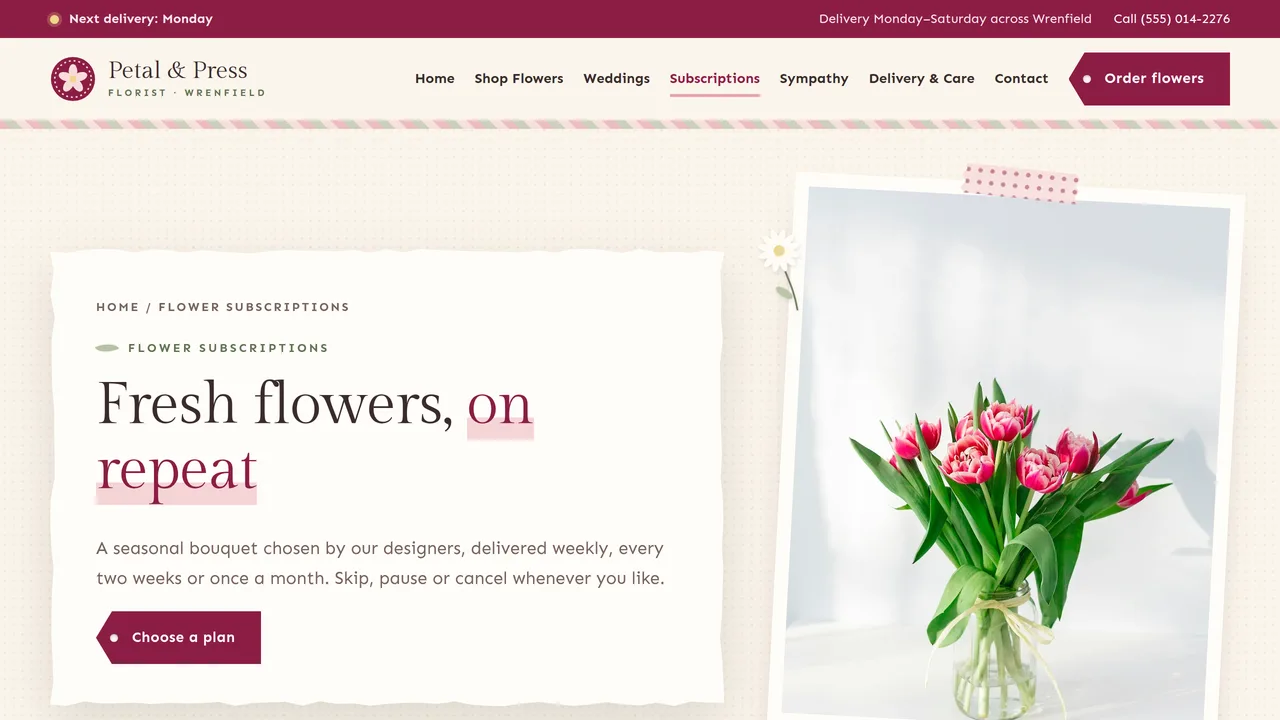
Task: Open the Home navigation item
Action: [435, 79]
